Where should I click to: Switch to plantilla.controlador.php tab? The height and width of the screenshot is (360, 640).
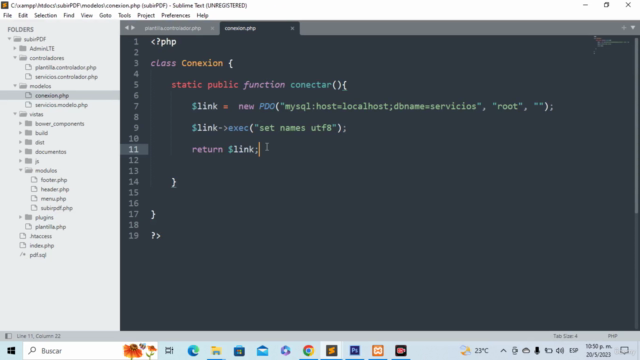point(173,28)
